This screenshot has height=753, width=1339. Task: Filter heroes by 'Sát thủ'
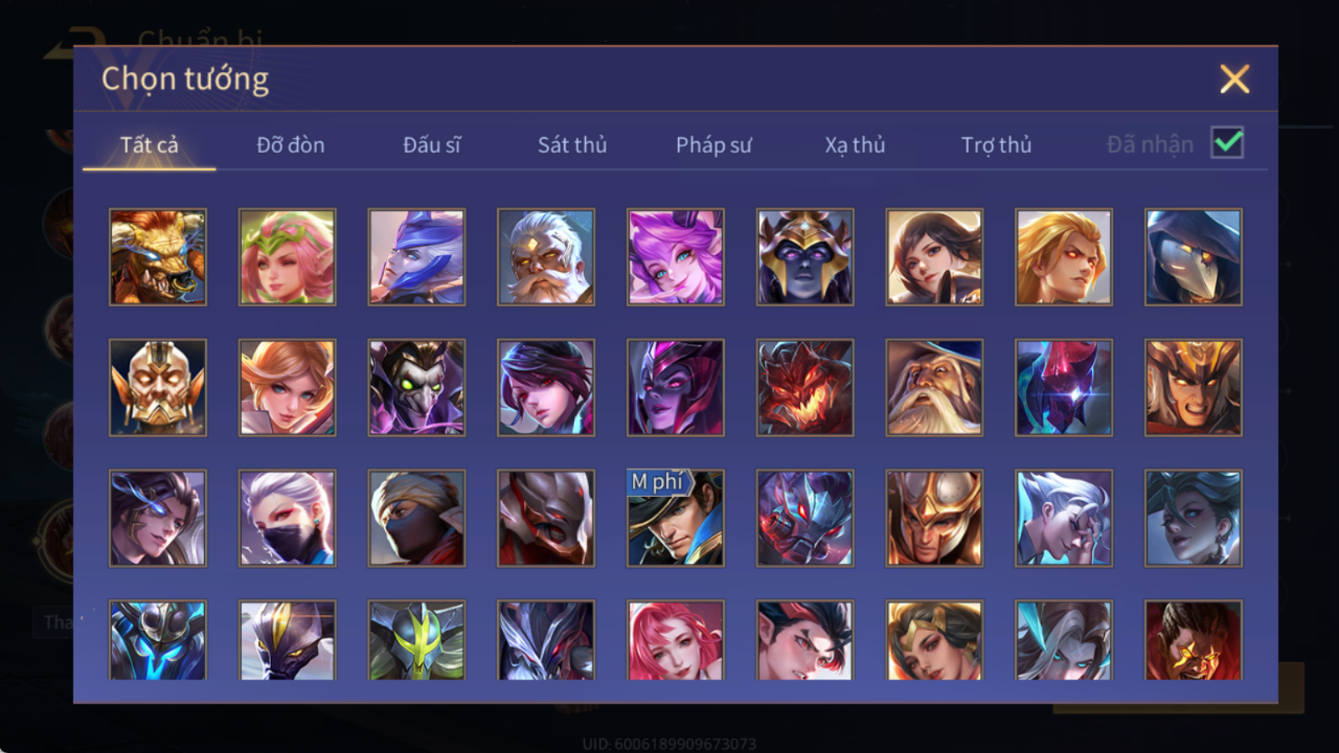572,145
